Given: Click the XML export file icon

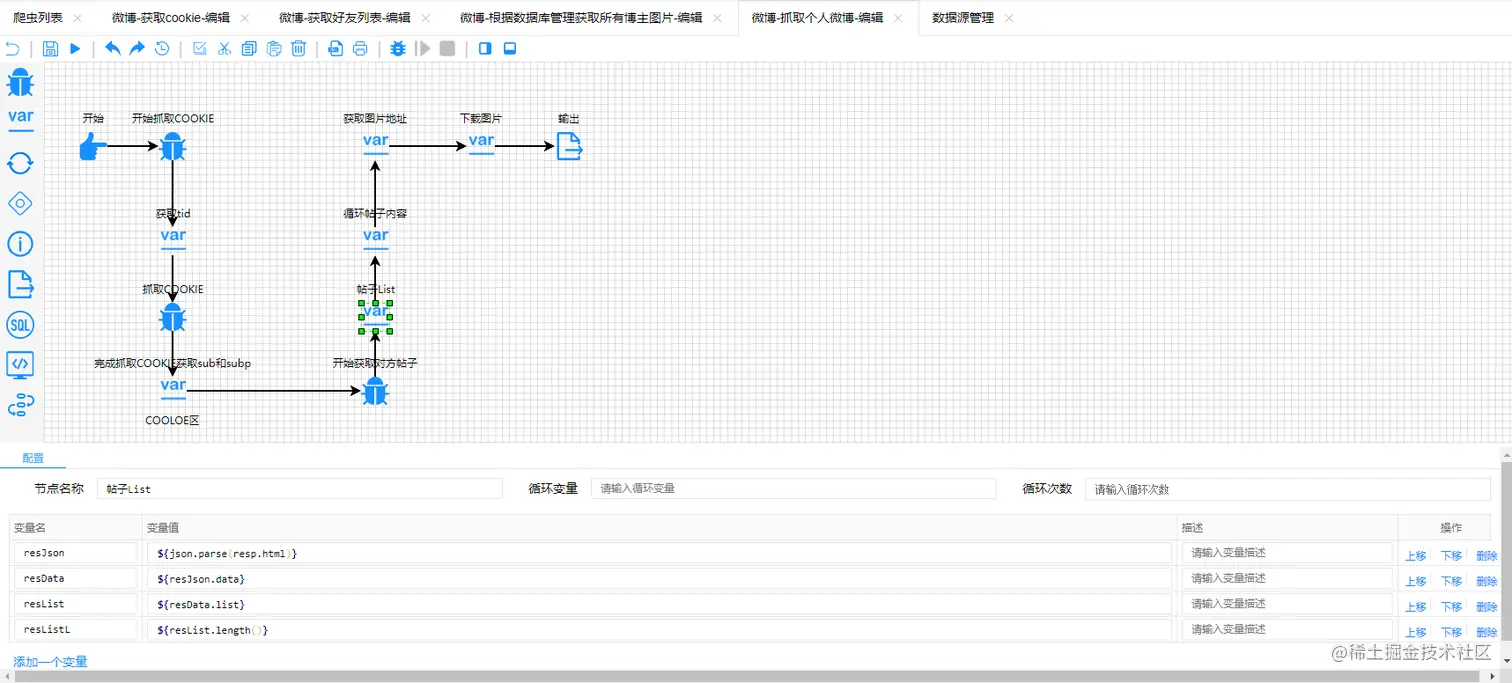Looking at the screenshot, I should click(x=336, y=48).
